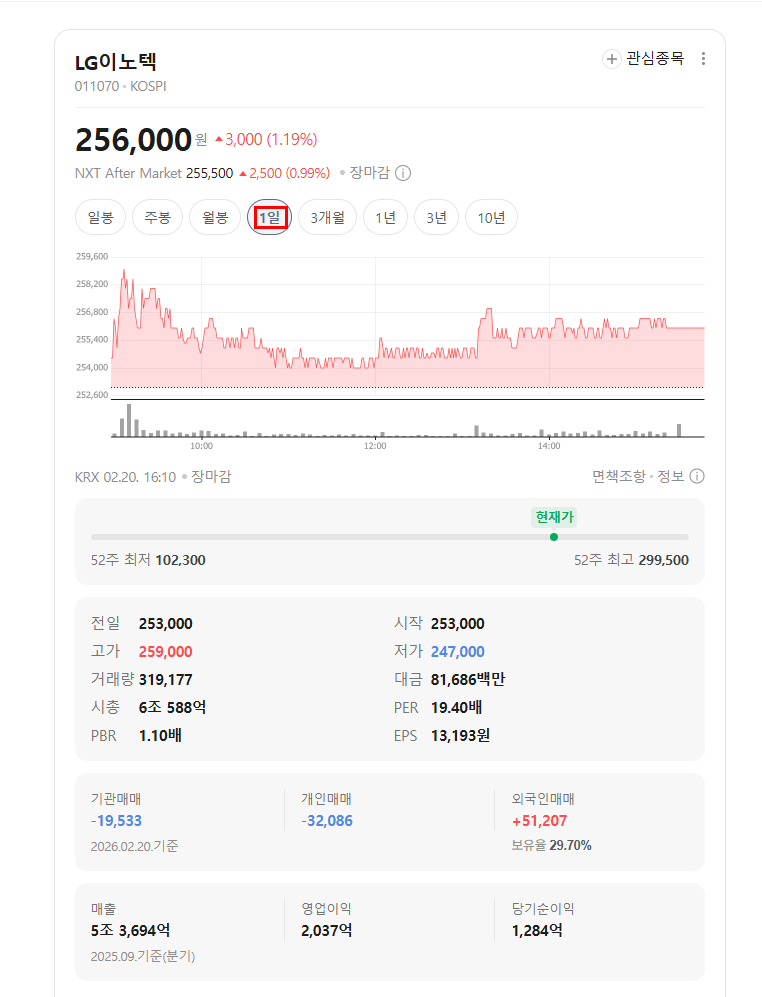The width and height of the screenshot is (762, 997).
Task: Click the 시작 253,000 value
Action: point(457,624)
